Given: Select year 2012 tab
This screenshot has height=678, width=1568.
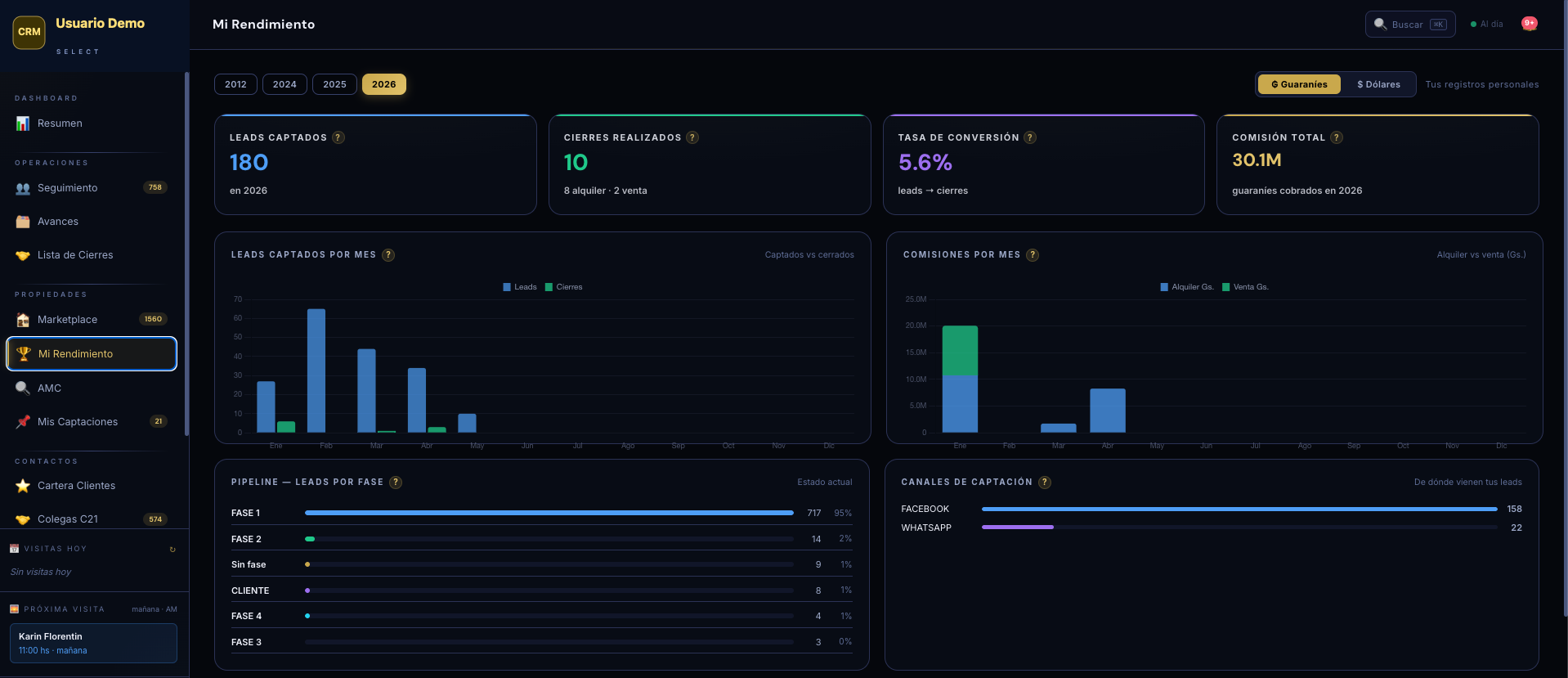Looking at the screenshot, I should pos(235,84).
